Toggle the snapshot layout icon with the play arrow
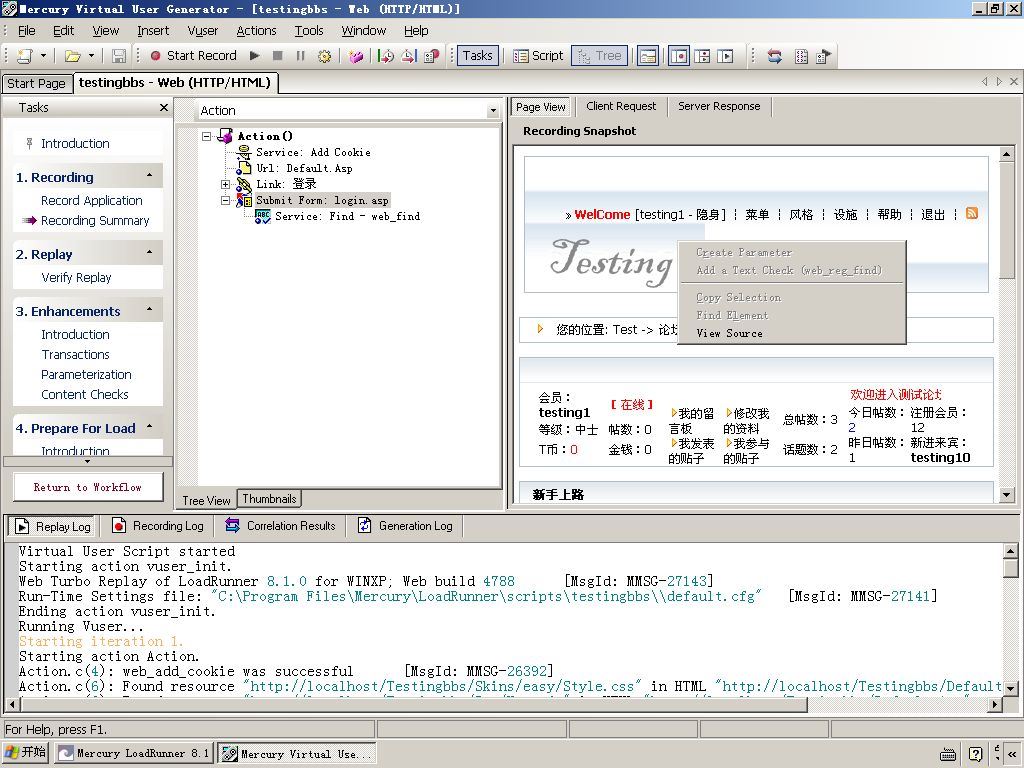 726,56
